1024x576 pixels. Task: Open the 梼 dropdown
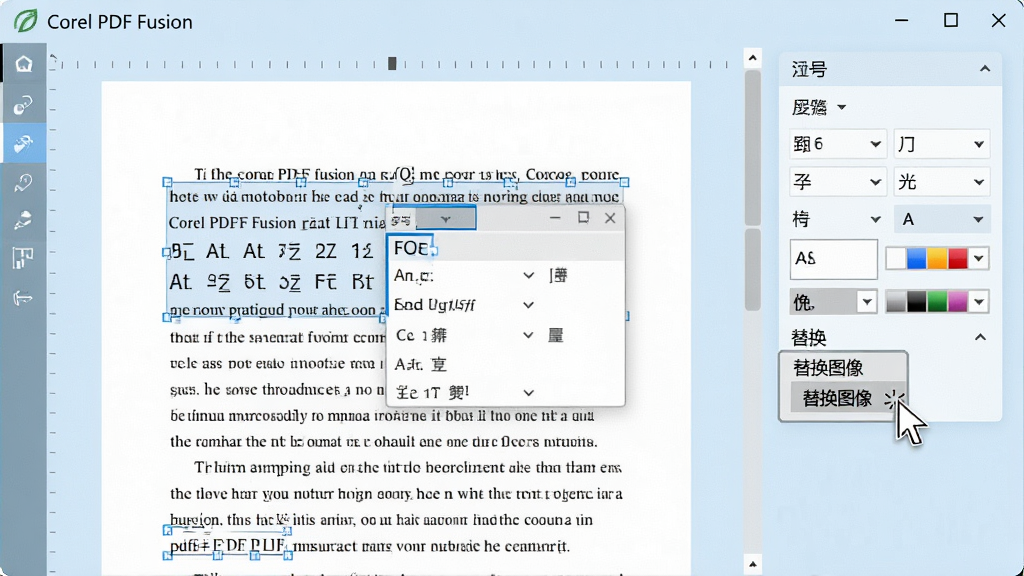[837, 219]
